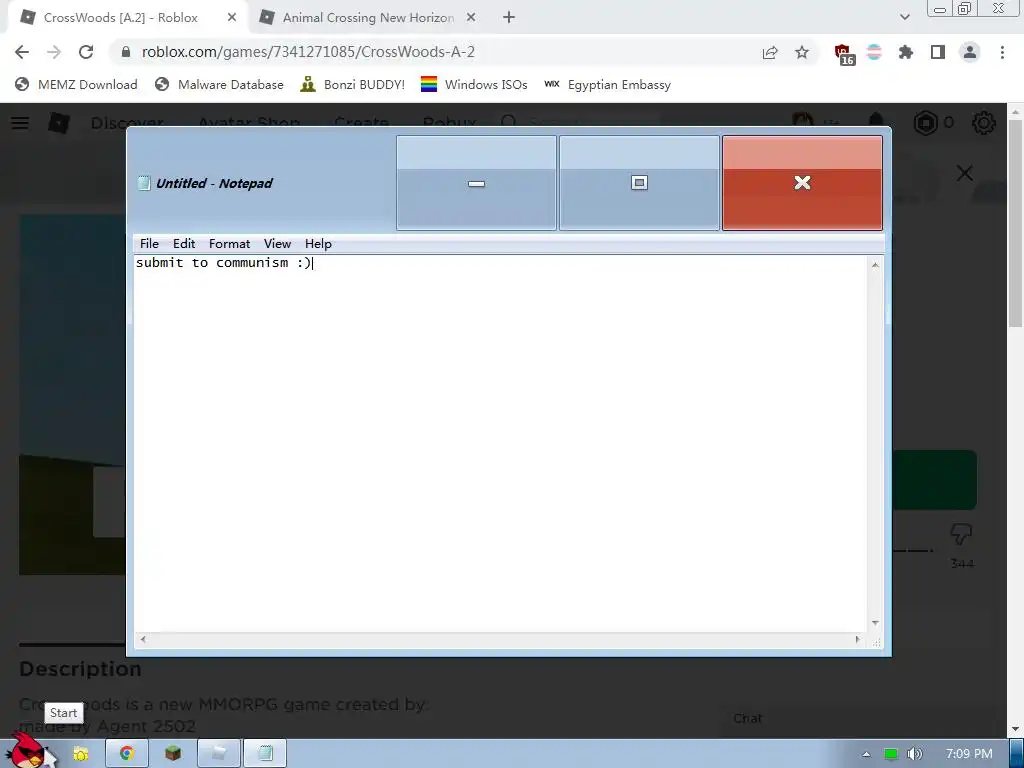Go forward in browser history

(x=54, y=52)
